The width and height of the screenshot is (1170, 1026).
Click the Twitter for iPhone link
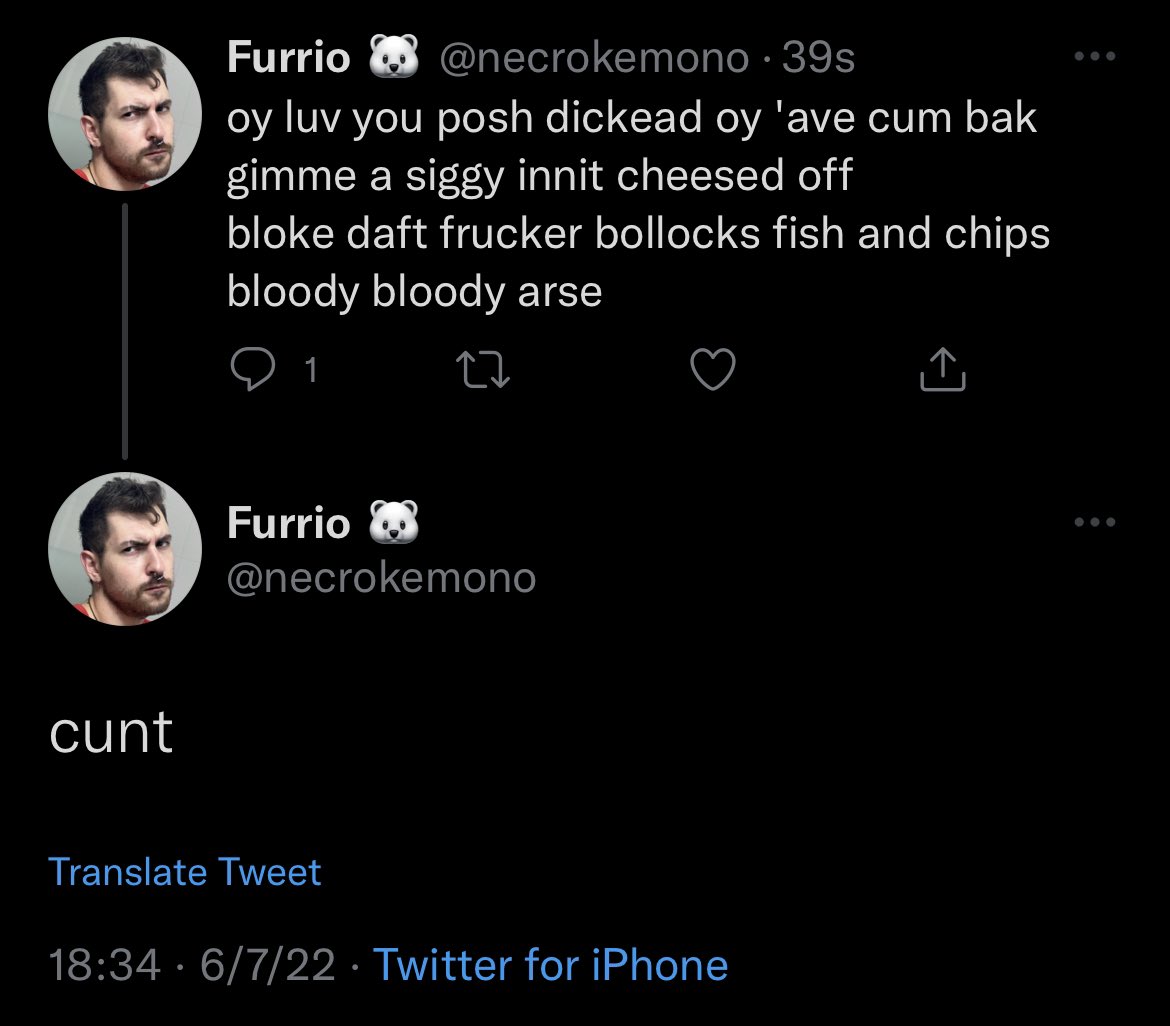click(550, 966)
